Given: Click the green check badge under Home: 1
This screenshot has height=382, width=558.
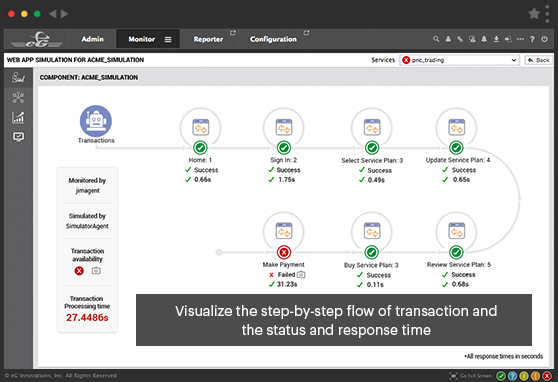Looking at the screenshot, I should coord(200,147).
